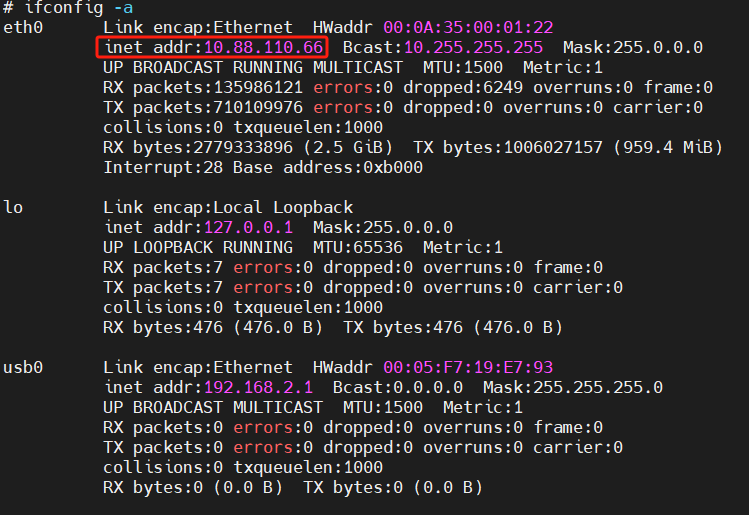The image size is (749, 515).
Task: Click Interrupt:28 text
Action: pos(163,168)
